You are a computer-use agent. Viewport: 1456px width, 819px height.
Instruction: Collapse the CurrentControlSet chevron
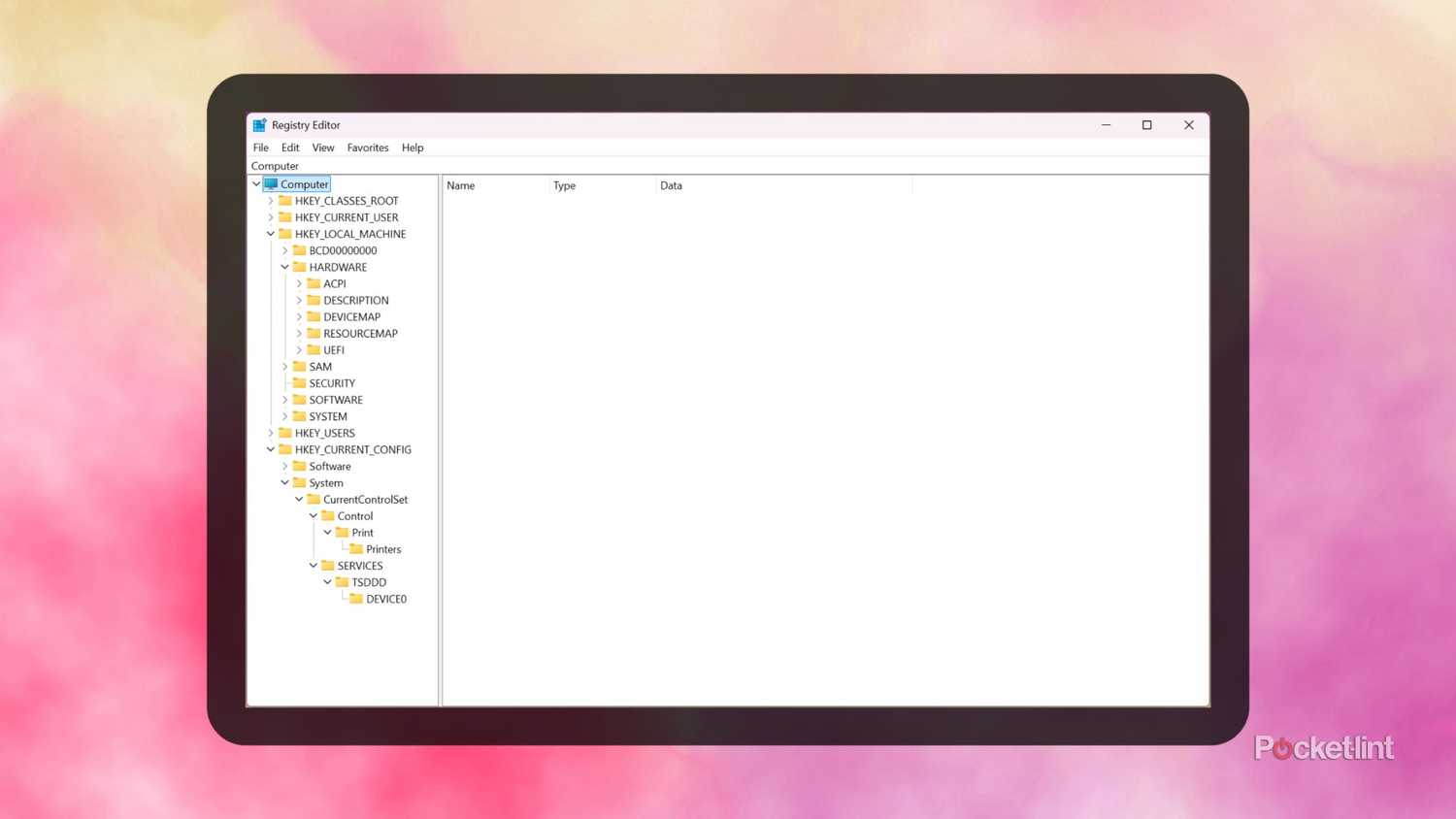pyautogui.click(x=299, y=499)
